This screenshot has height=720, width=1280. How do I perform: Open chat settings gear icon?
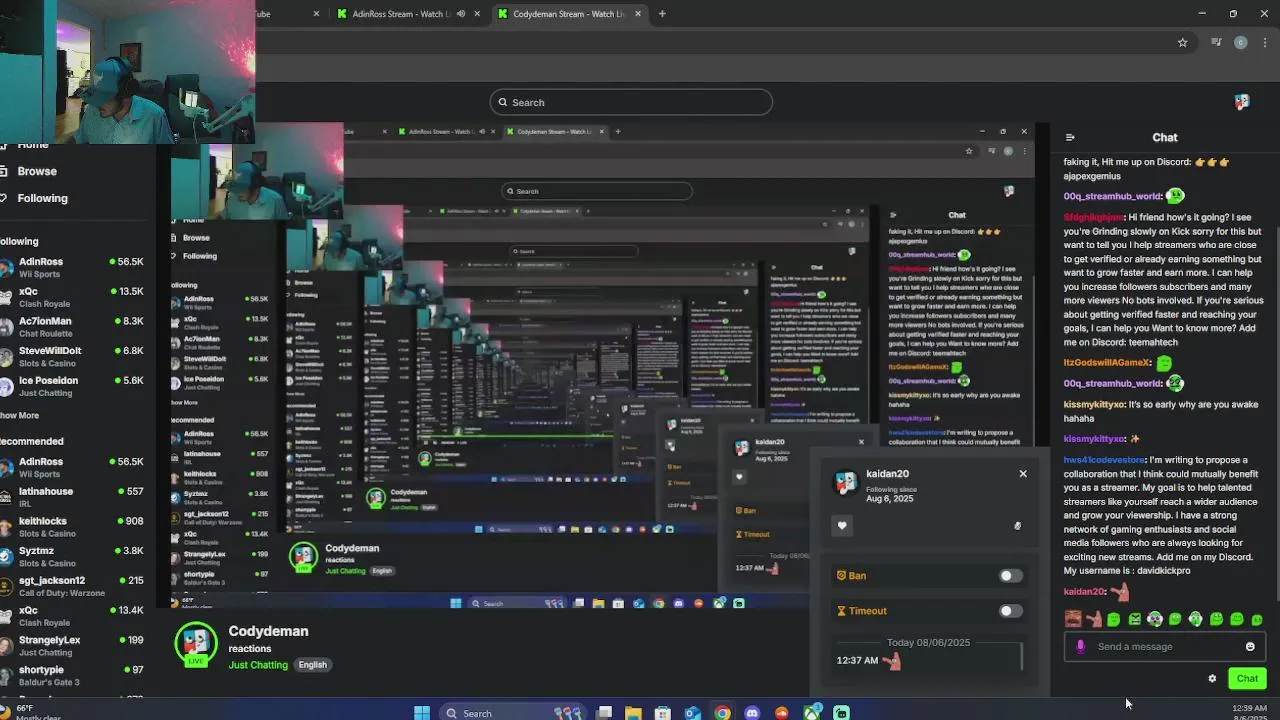click(1212, 679)
